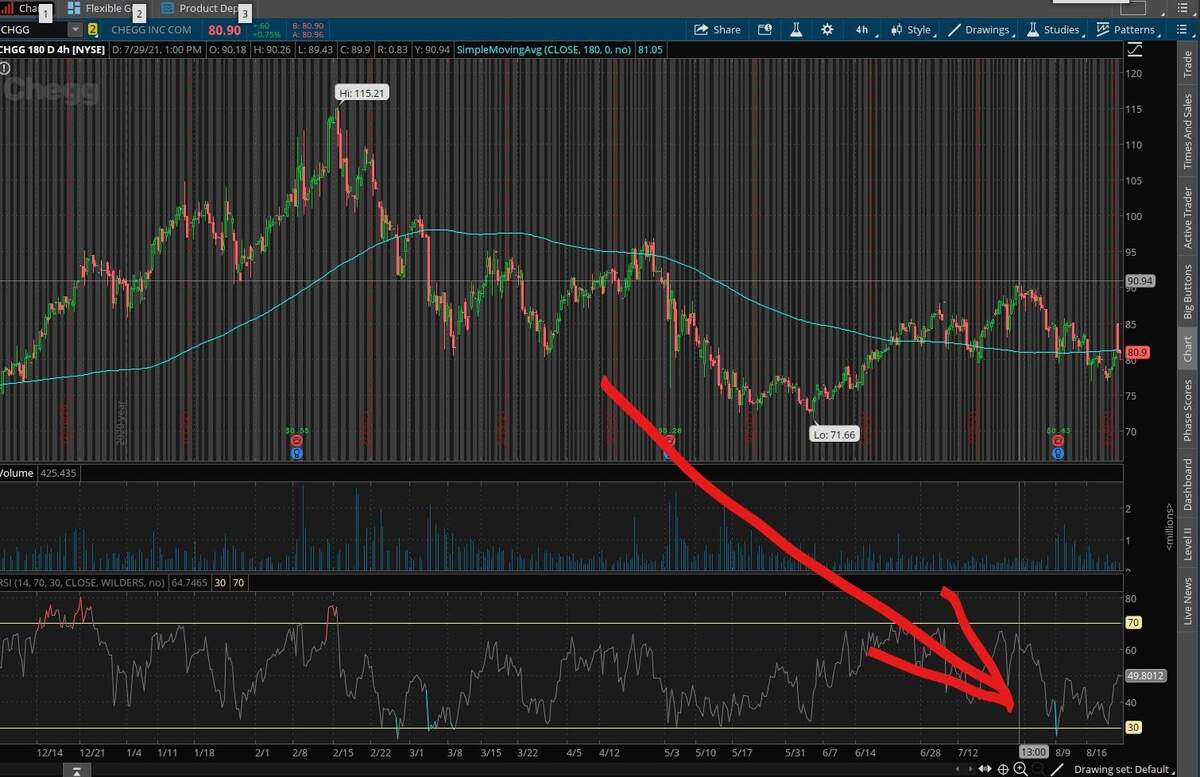Screen dimensions: 1200x777
Task: Click the account/ID card icon next to Share
Action: [765, 30]
